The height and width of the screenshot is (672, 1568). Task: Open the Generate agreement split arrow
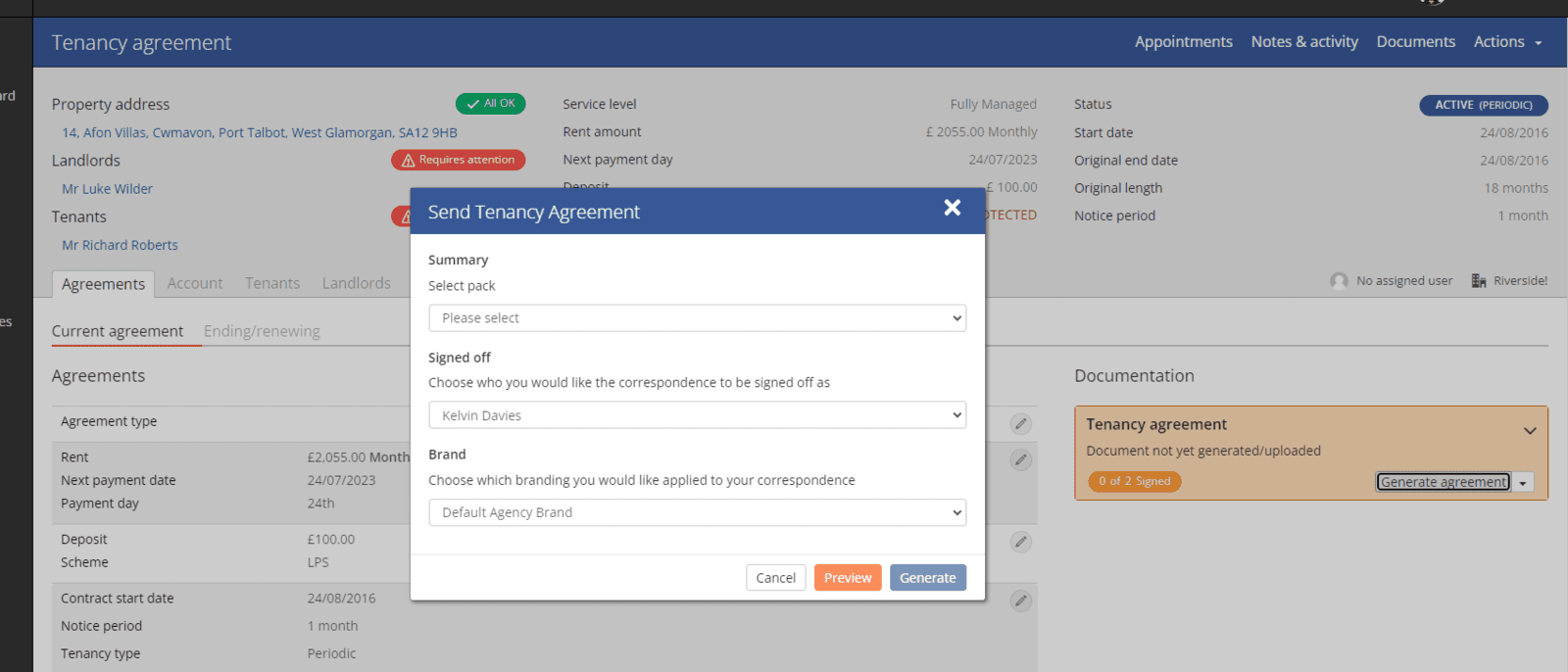(1523, 483)
